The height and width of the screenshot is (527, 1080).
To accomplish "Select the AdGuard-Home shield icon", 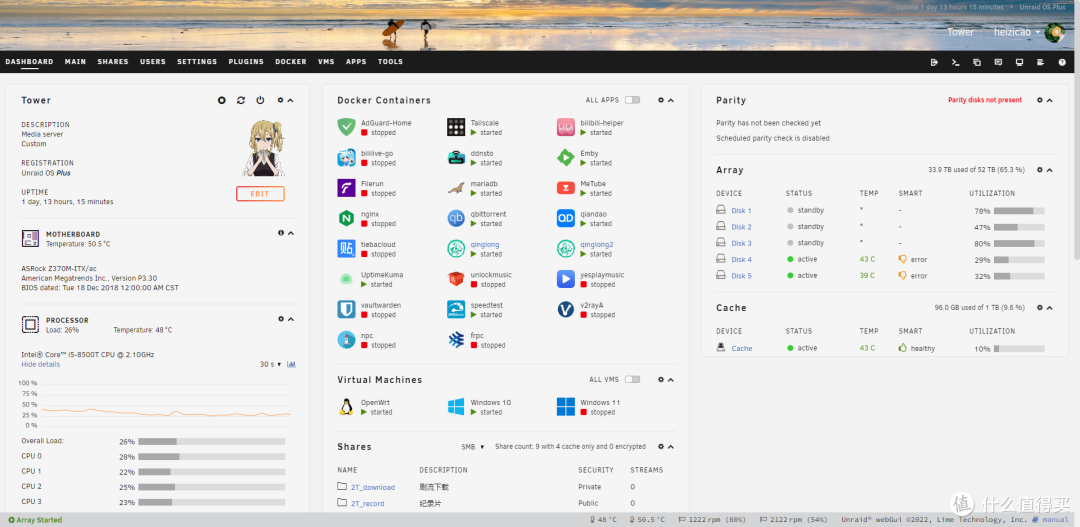I will pyautogui.click(x=346, y=127).
